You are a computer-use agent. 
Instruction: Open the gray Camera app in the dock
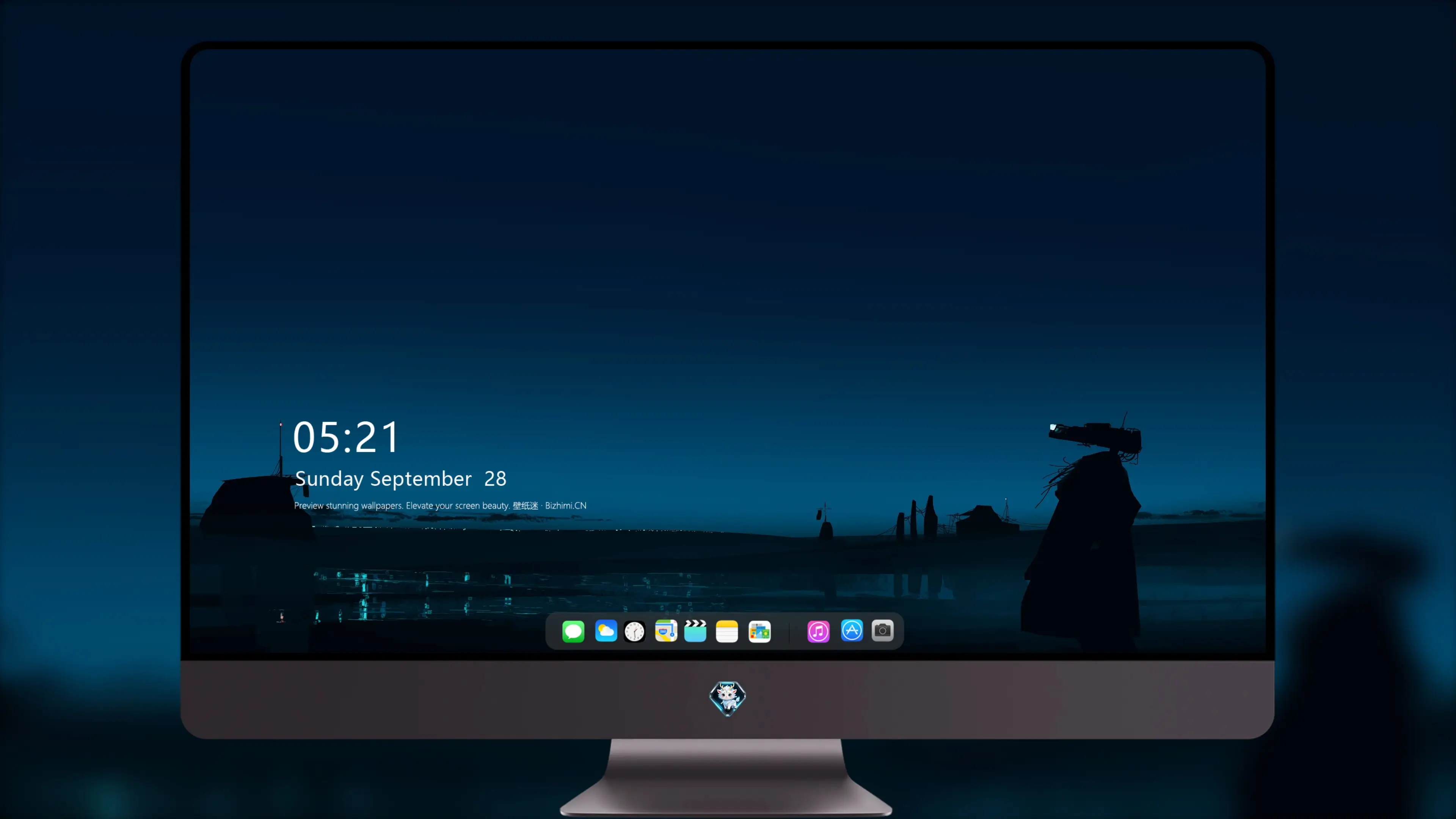coord(882,630)
